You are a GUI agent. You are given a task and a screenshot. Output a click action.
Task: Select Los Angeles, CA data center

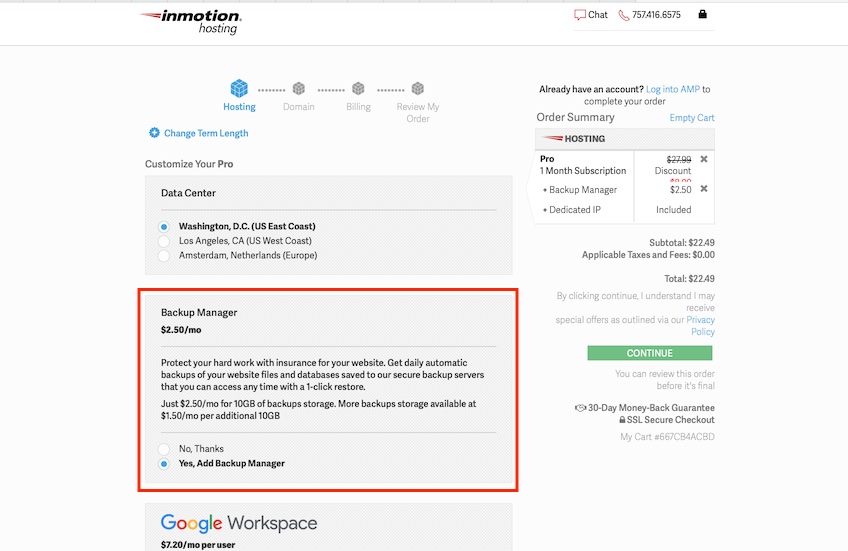164,241
